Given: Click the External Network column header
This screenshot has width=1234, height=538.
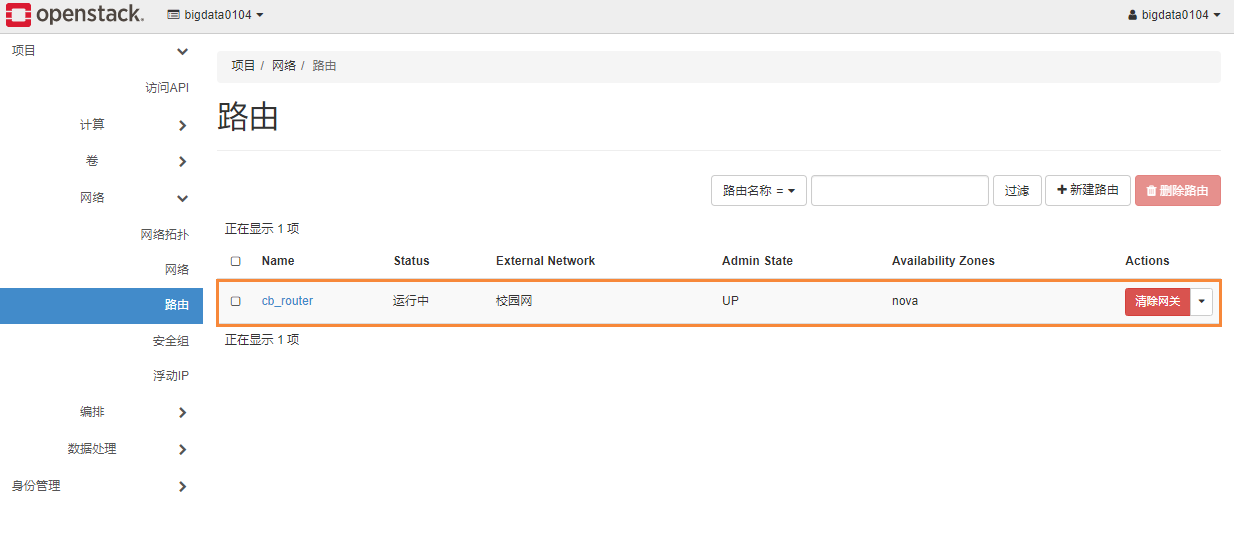Looking at the screenshot, I should tap(545, 261).
